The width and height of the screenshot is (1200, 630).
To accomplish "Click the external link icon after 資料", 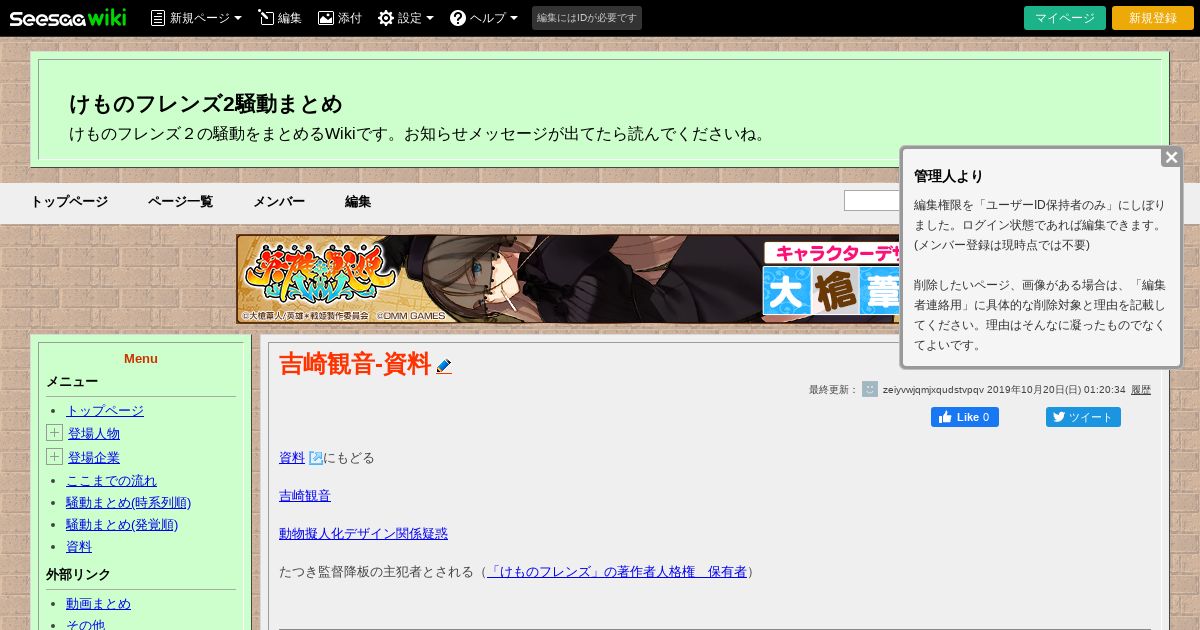I will [316, 458].
